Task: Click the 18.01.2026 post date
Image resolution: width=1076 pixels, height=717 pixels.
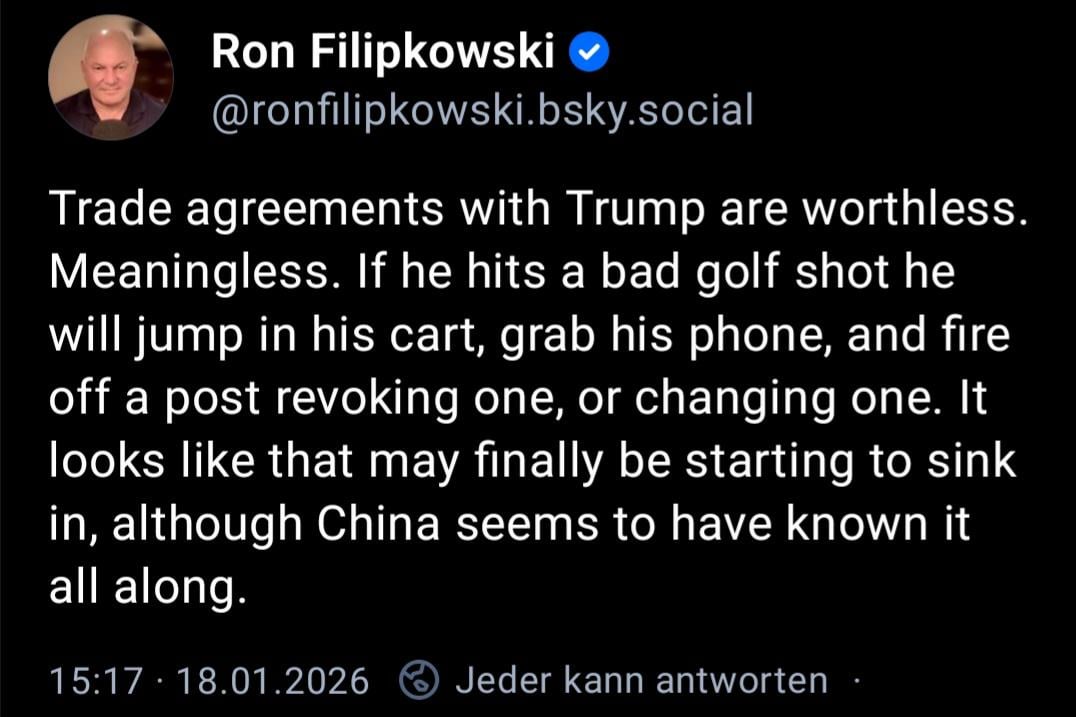Action: click(273, 682)
